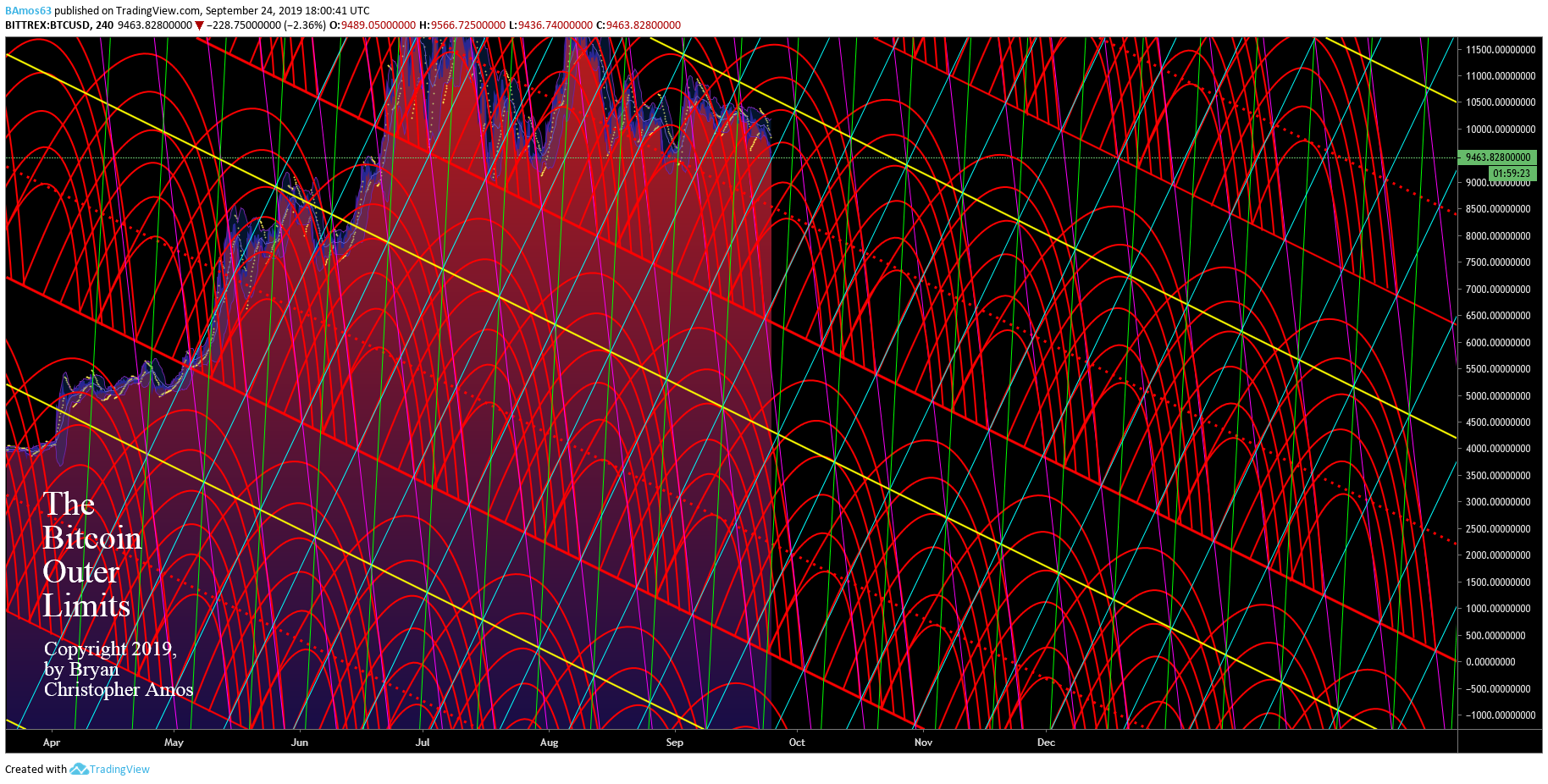Click the 10000.00000000 price axis label
1548x784 pixels.
1501,130
